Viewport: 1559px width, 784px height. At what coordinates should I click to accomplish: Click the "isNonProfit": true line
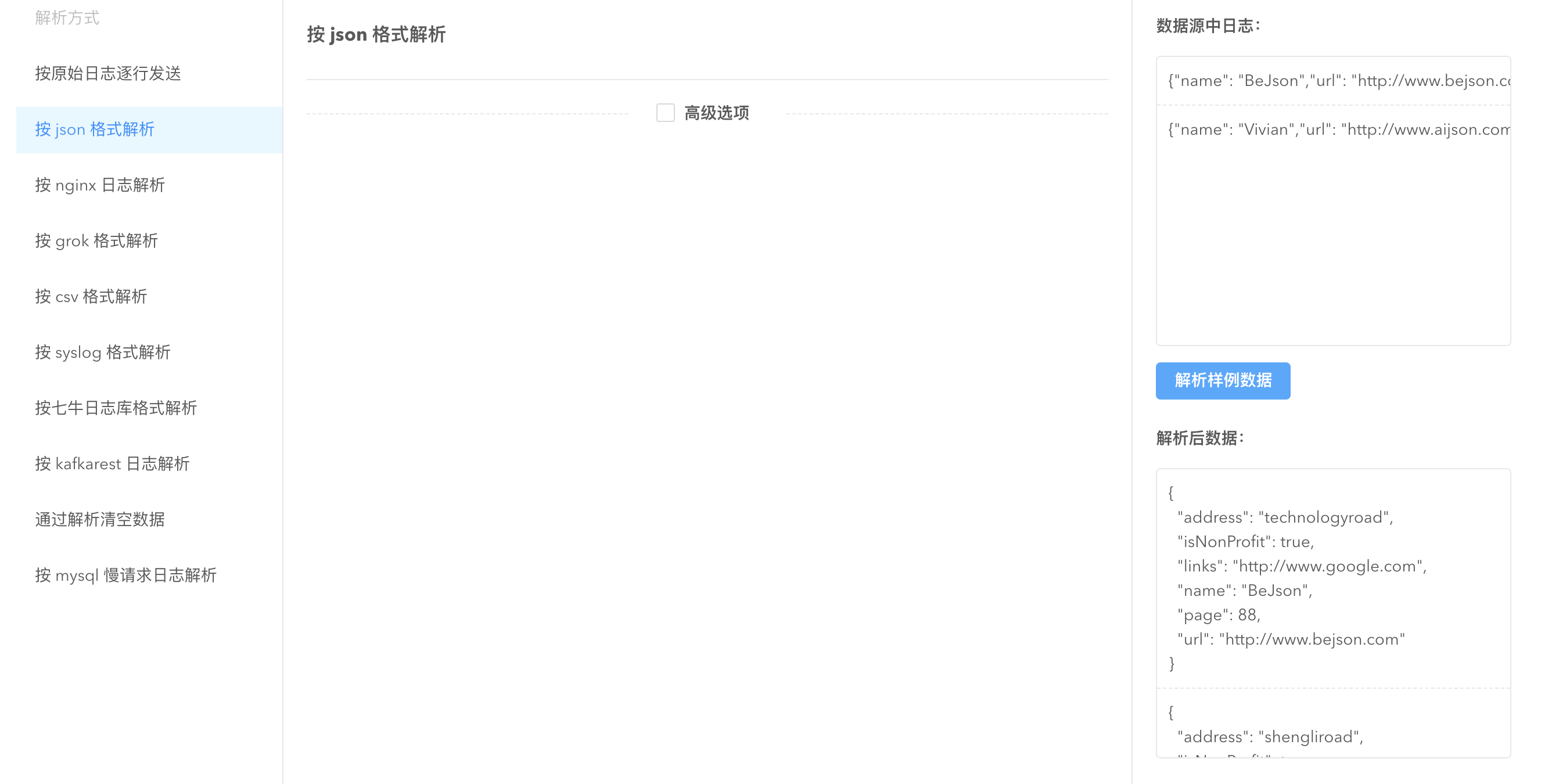click(x=1245, y=541)
